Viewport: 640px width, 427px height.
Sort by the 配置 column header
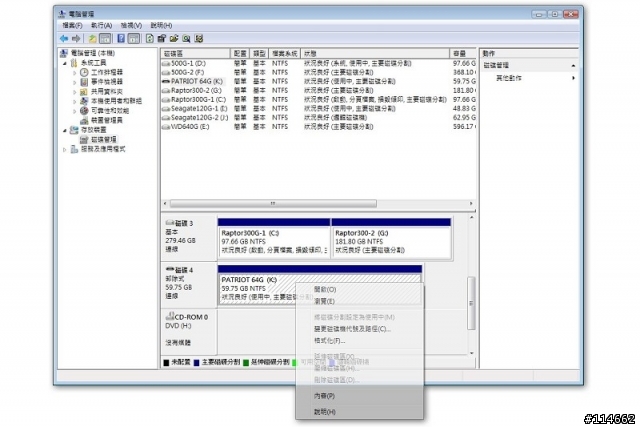(240, 53)
